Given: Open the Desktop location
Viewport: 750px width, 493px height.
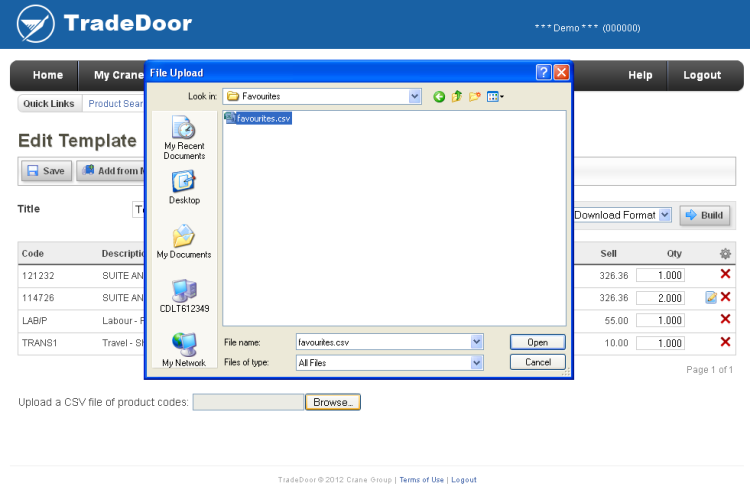Looking at the screenshot, I should (x=184, y=187).
